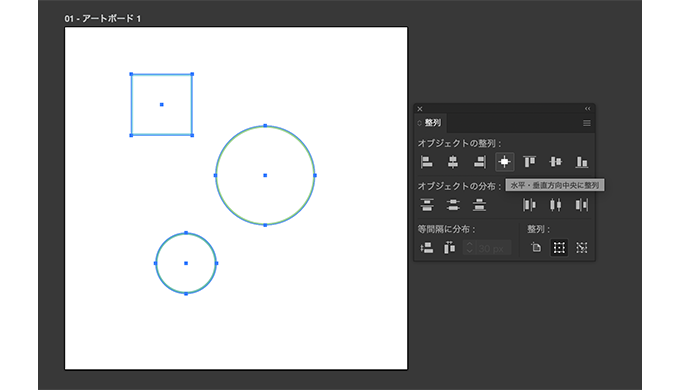This screenshot has height=390, width=680.
Task: Cycle the Align panel display options arrows
Action: pyautogui.click(x=419, y=123)
